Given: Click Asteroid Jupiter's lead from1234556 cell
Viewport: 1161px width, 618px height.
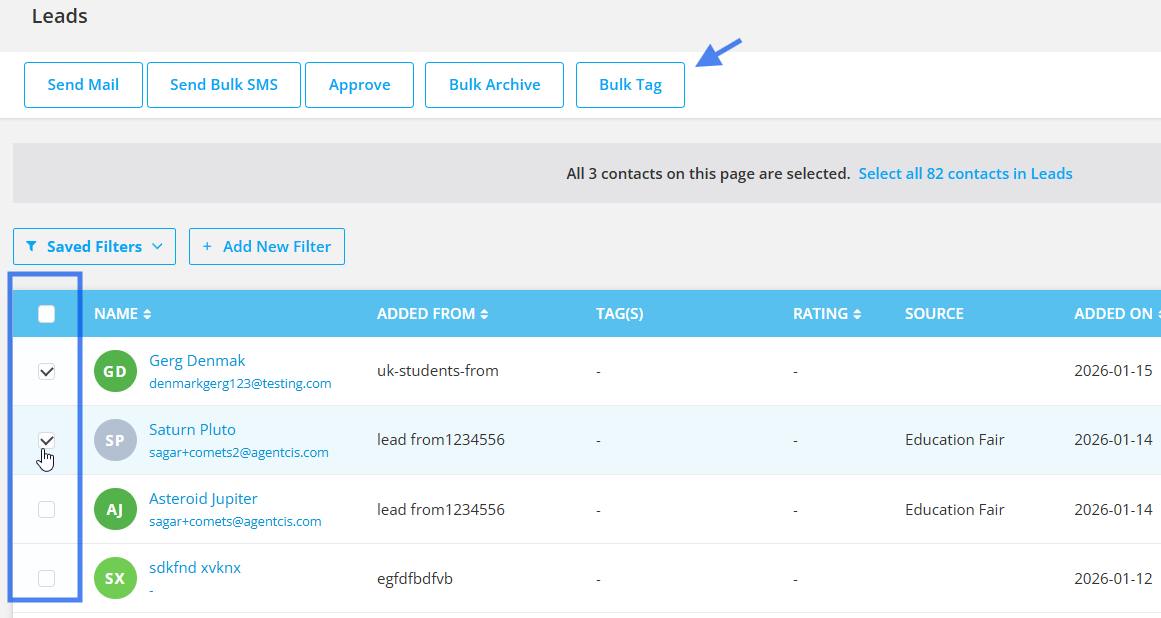Looking at the screenshot, I should click(441, 509).
